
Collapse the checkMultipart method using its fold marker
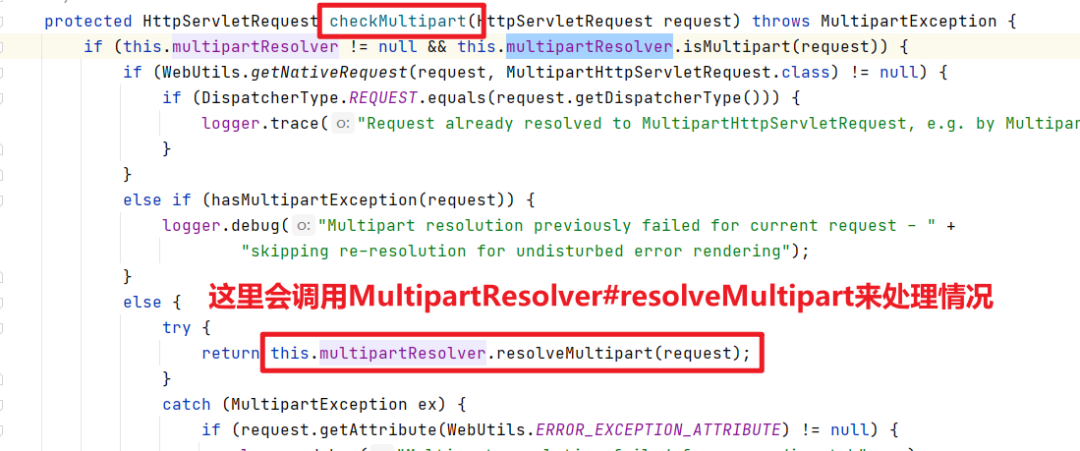2,22
